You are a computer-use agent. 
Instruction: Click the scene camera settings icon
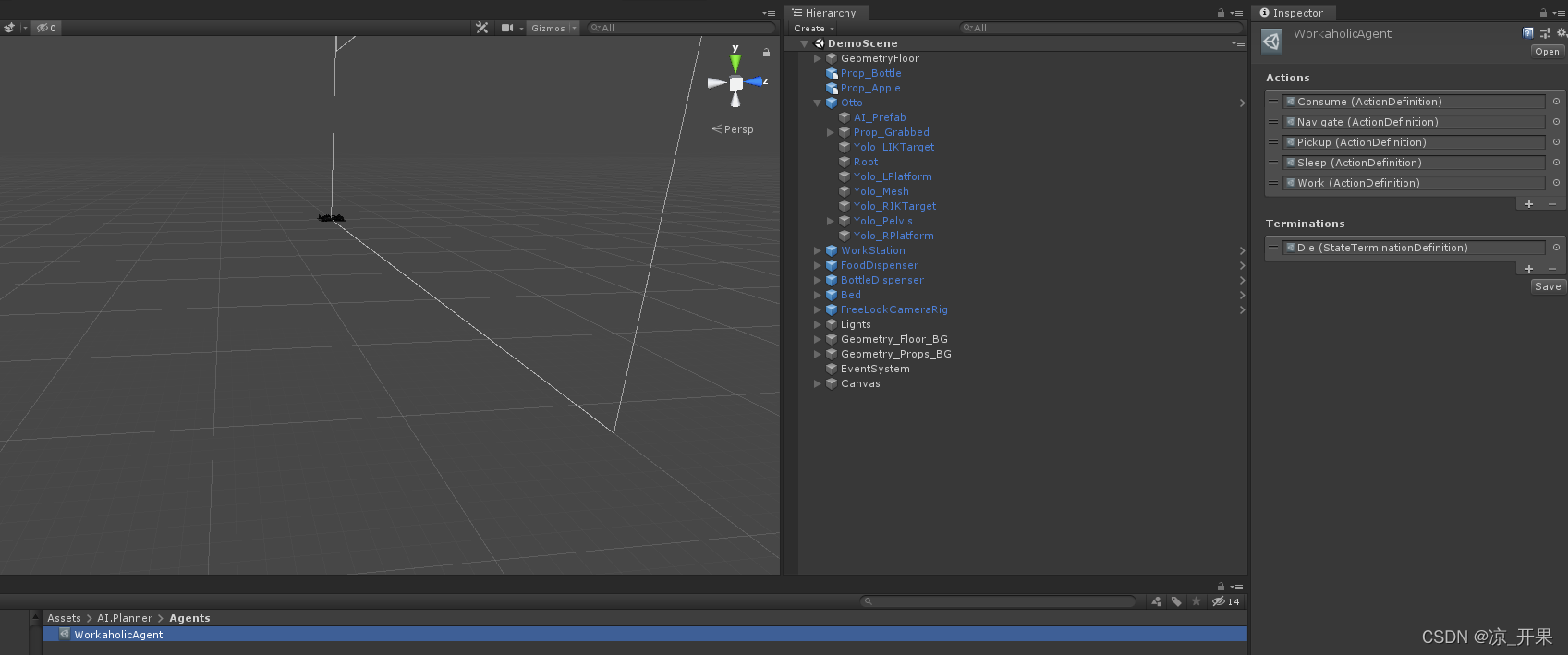(x=506, y=28)
